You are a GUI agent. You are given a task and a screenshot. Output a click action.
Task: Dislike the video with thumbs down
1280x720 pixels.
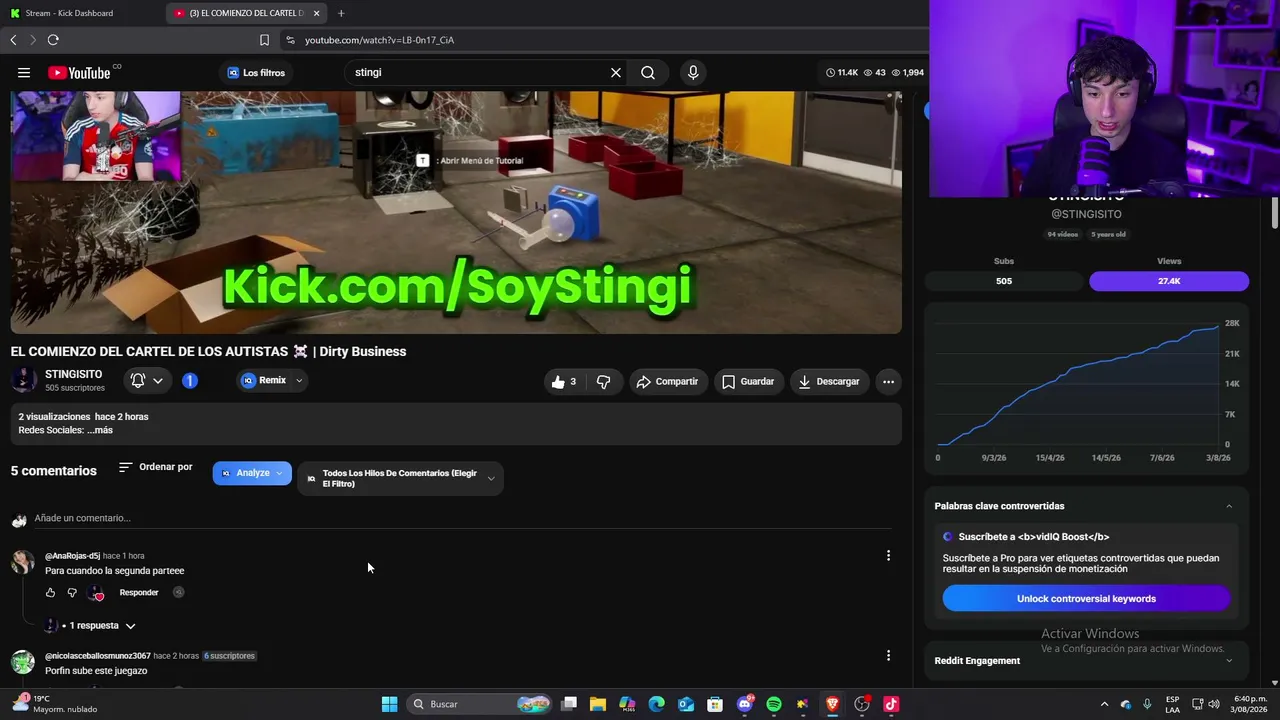point(603,381)
